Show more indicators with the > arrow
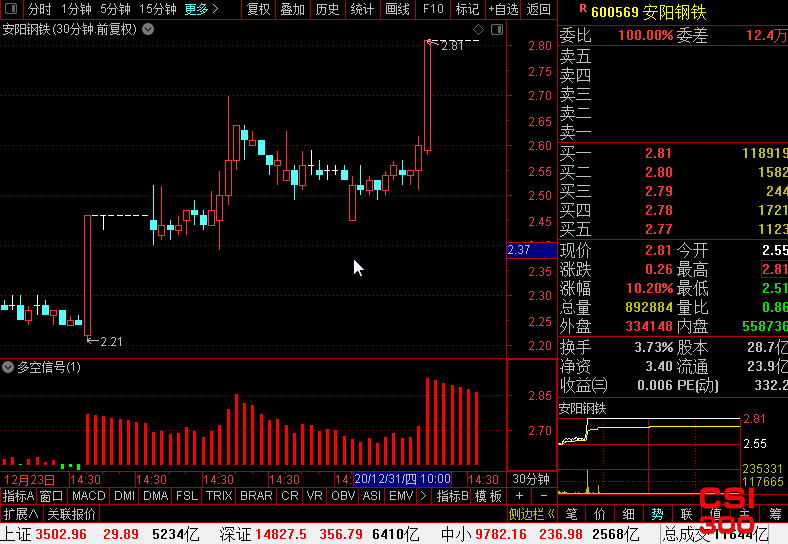The image size is (788, 544). pyautogui.click(x=423, y=496)
